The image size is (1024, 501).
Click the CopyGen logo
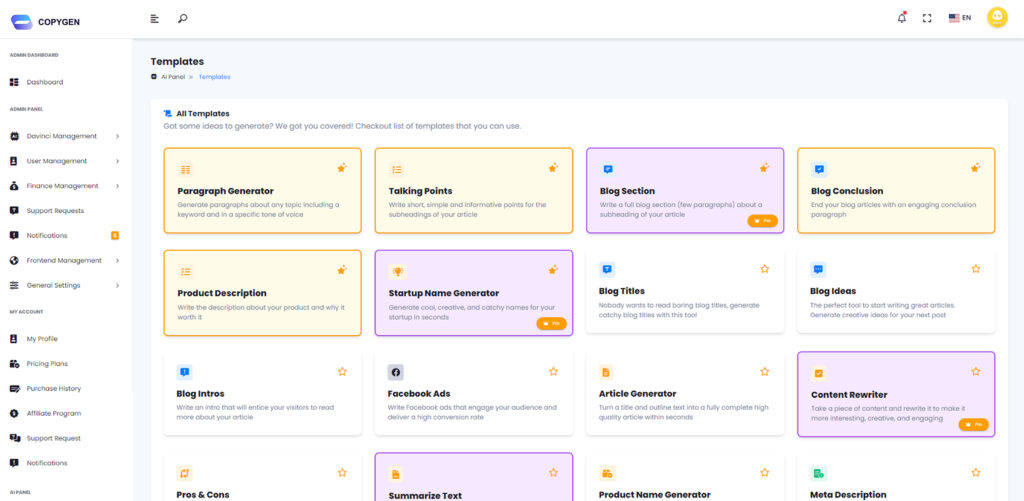[48, 19]
